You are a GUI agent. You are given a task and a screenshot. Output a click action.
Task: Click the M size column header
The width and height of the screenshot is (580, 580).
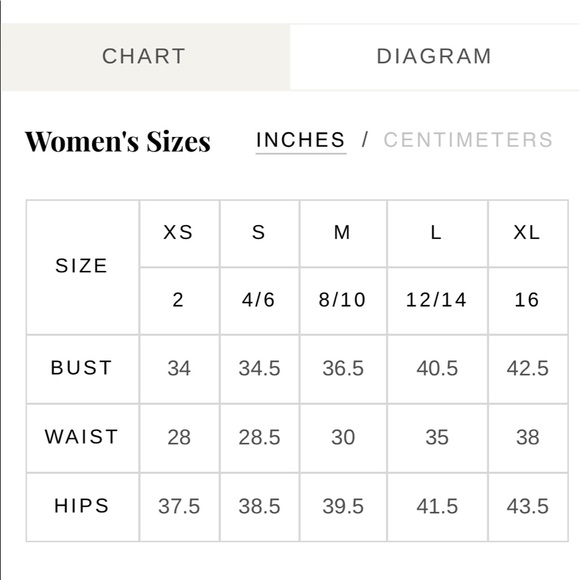(x=343, y=233)
